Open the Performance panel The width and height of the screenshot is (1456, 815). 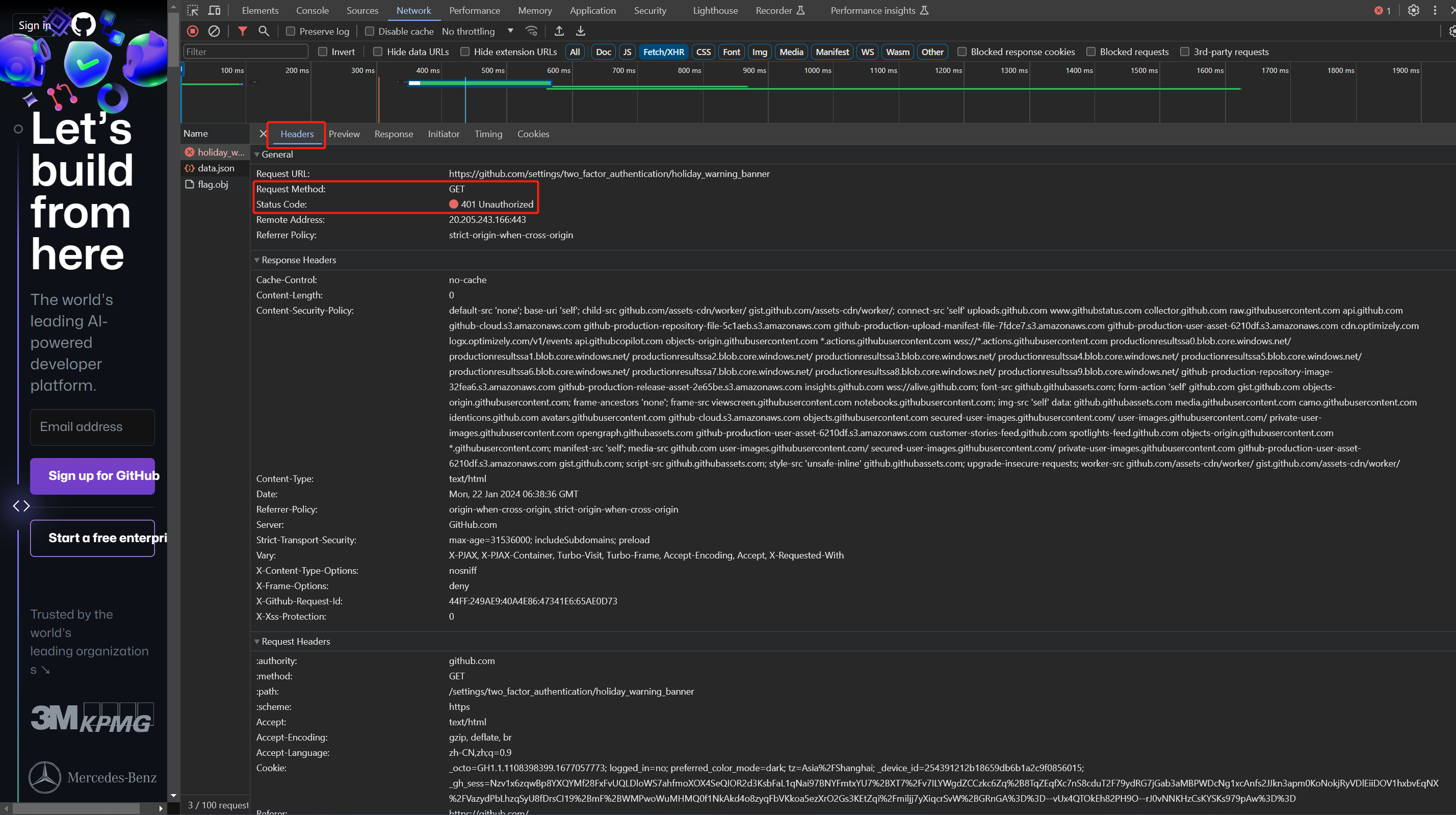(475, 10)
